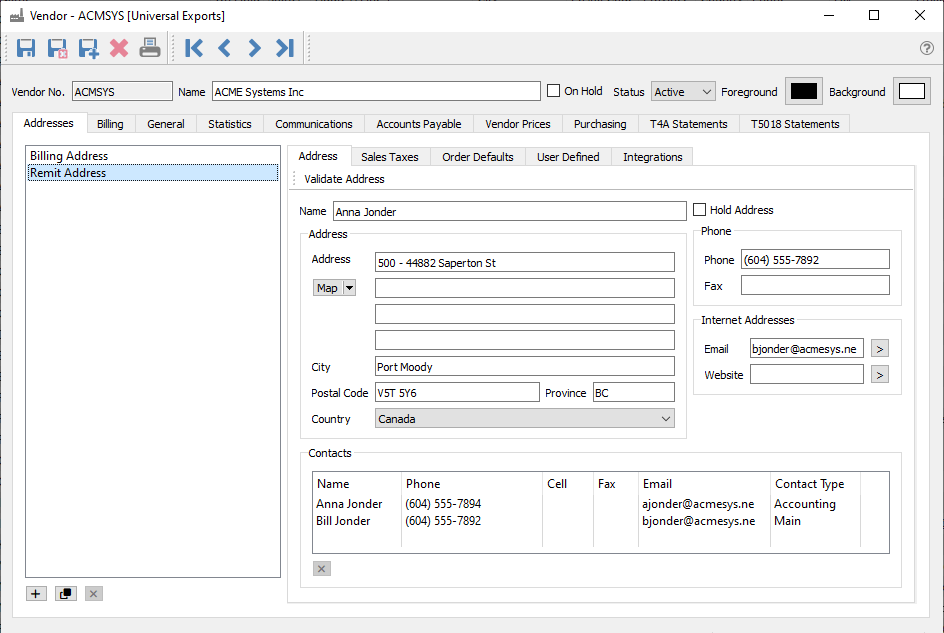Go to the first vendor record
Viewport: 944px width, 633px height.
pos(194,48)
